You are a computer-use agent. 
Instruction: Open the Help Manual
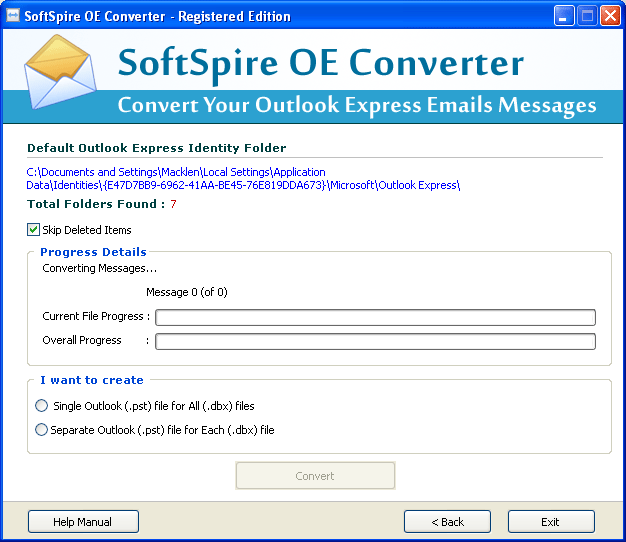click(83, 522)
